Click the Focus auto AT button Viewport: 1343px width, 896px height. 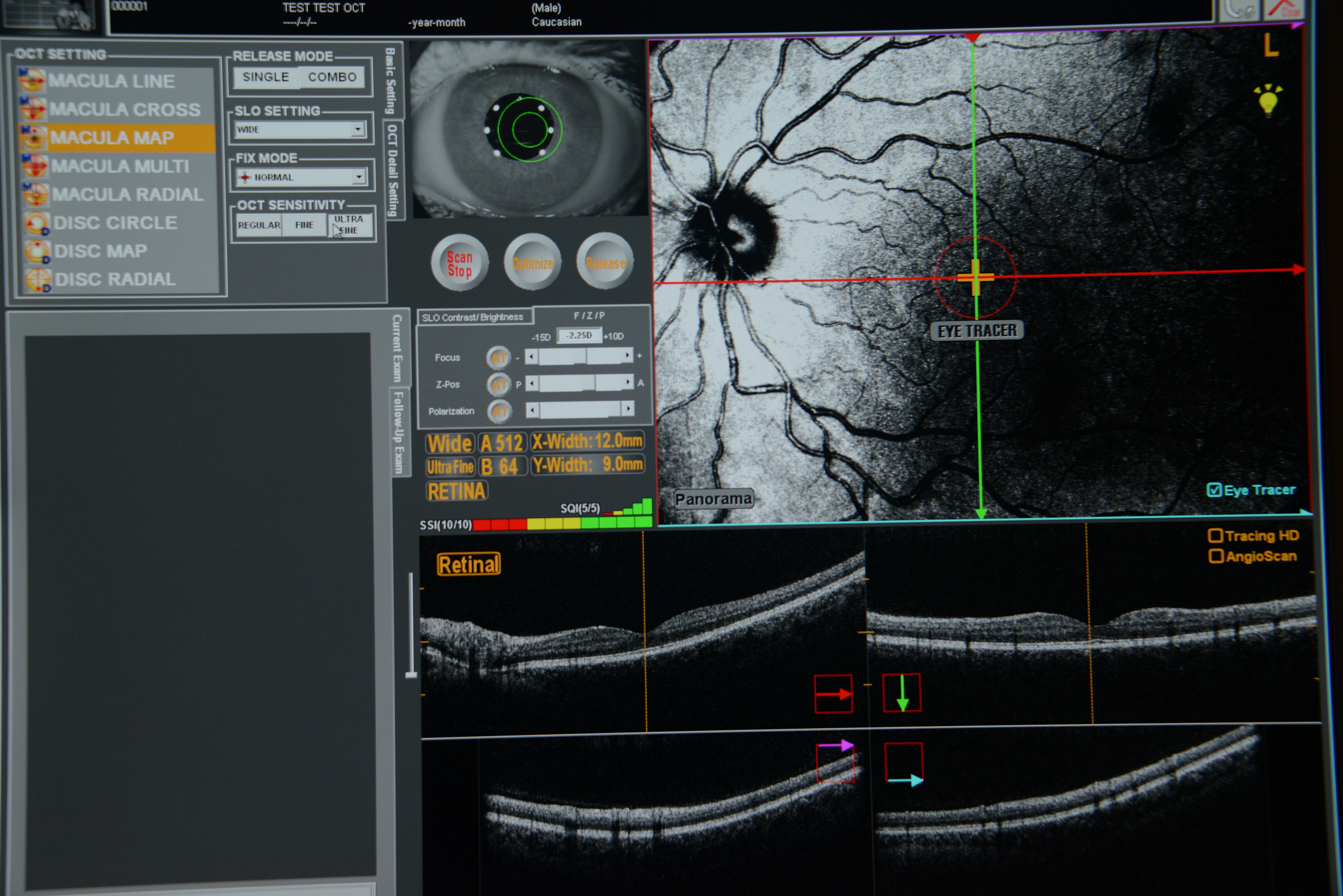click(x=499, y=358)
